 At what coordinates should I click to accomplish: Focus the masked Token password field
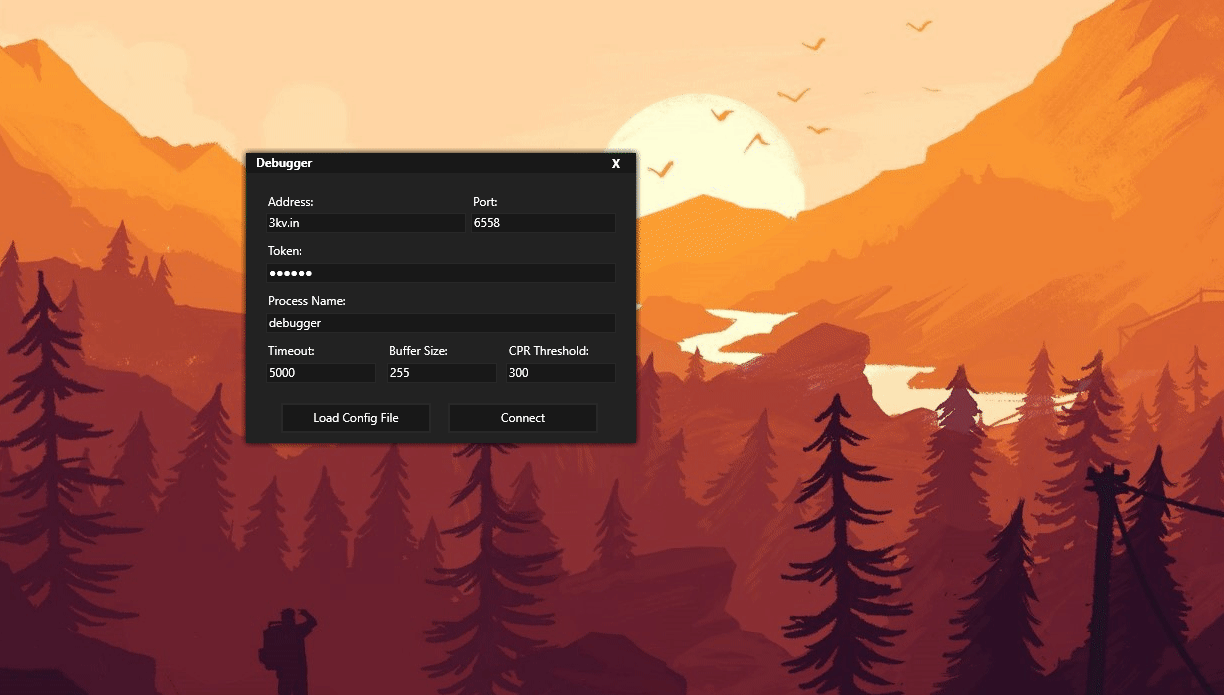tap(441, 273)
